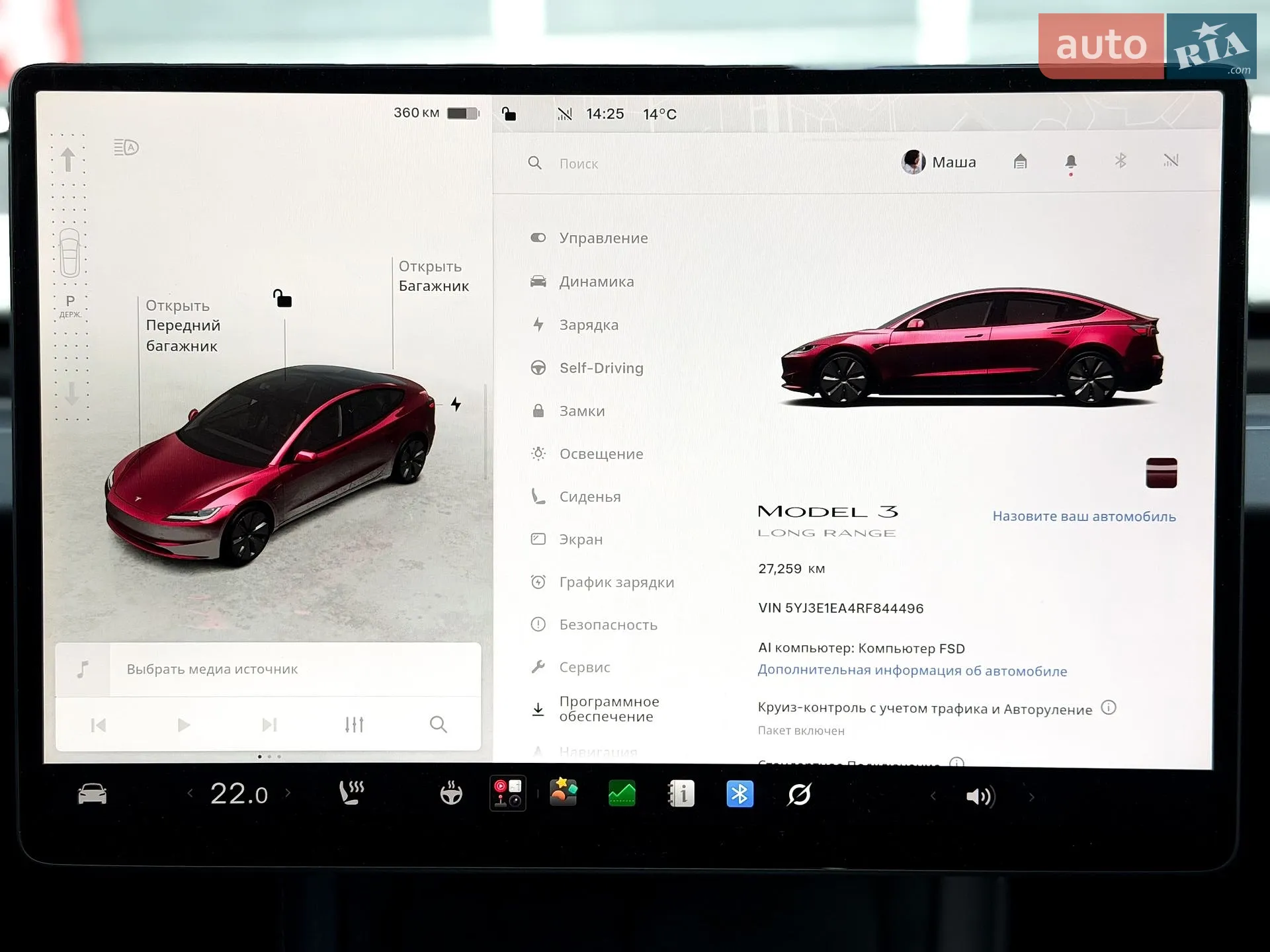Tap the charge port lightning bolt icon
The image size is (1270, 952).
tap(456, 404)
